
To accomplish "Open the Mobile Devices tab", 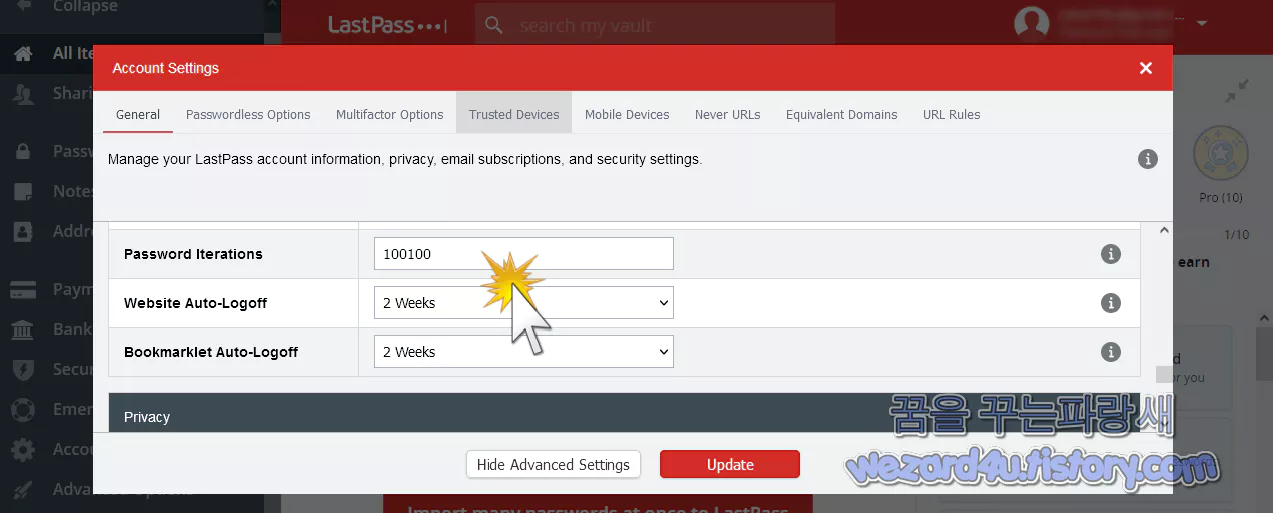I will pyautogui.click(x=627, y=114).
